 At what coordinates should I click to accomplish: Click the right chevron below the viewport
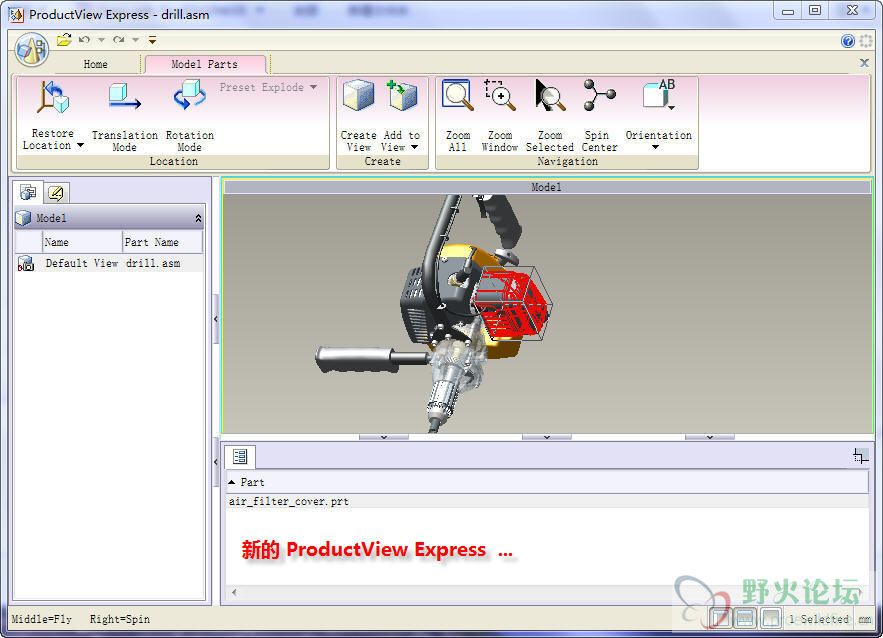tap(710, 437)
